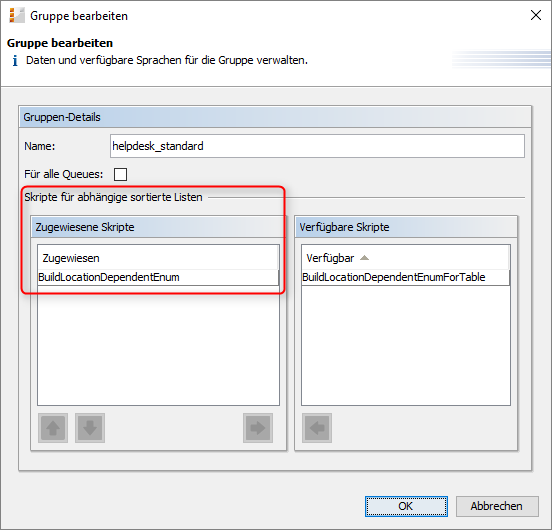Sort by the Zugewiesen column header

click(158, 258)
